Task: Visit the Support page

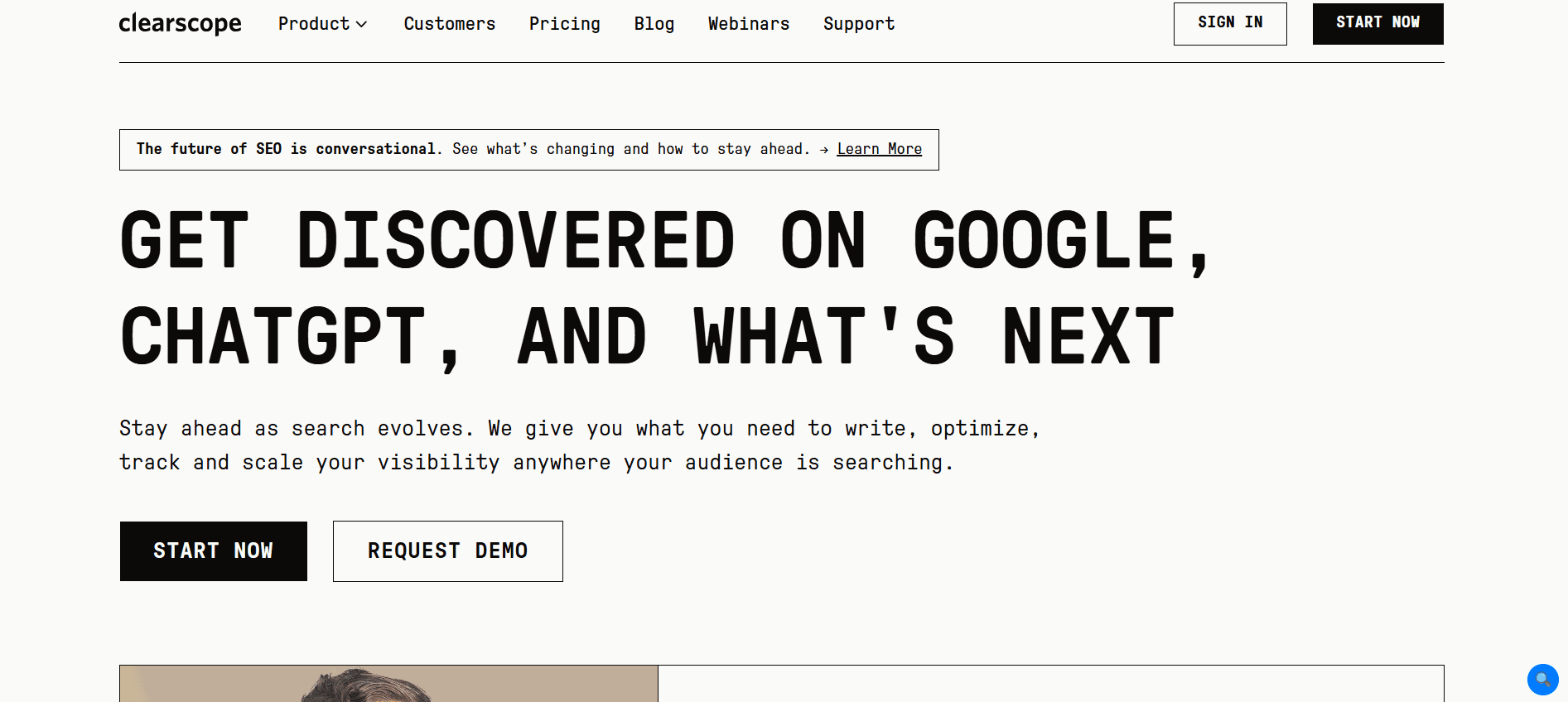Action: click(858, 24)
